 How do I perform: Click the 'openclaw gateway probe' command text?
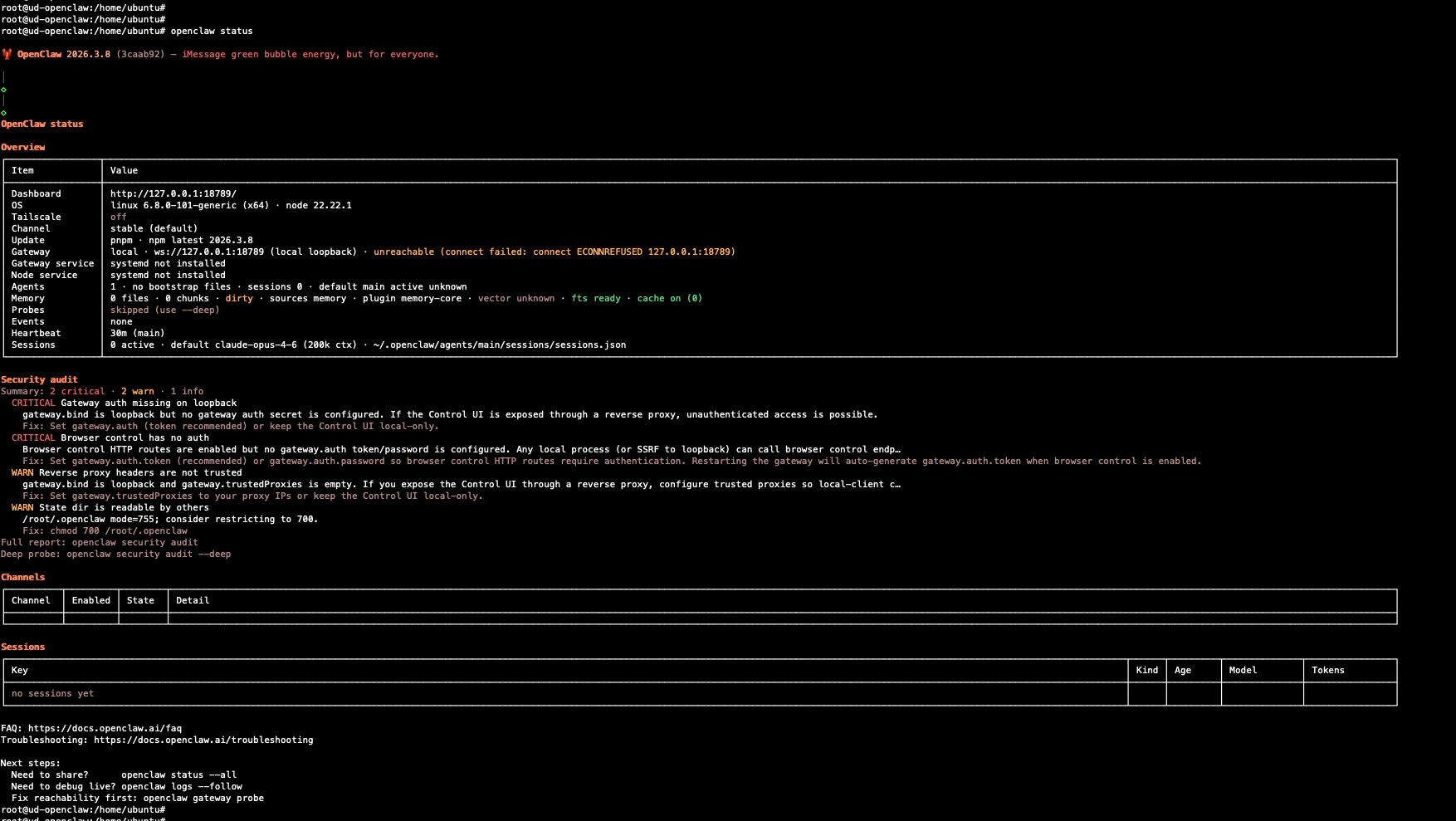click(203, 799)
